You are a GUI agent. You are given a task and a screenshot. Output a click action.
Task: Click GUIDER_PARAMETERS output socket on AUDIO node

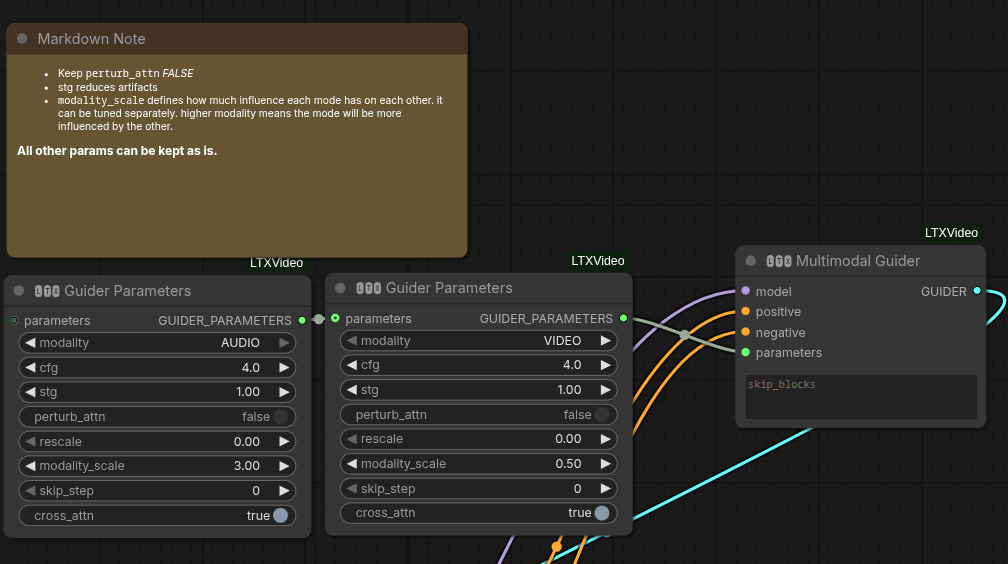[x=302, y=320]
